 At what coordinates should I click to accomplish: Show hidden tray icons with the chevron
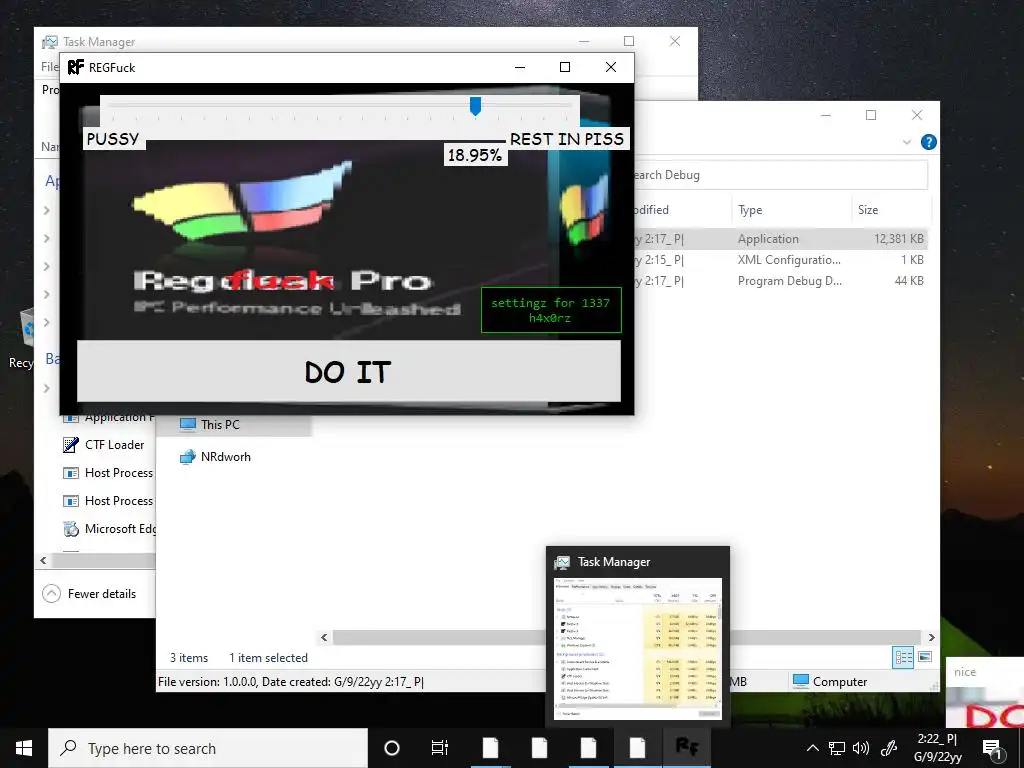click(x=812, y=748)
